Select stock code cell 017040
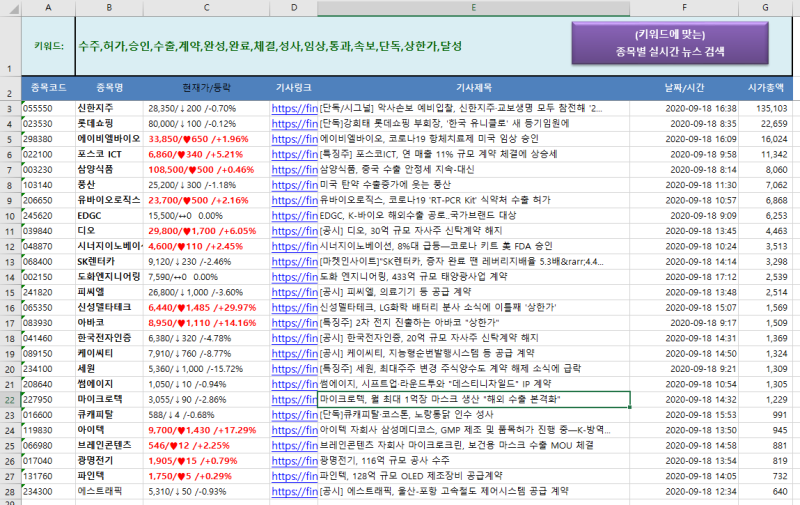Image resolution: width=800 pixels, height=505 pixels. pyautogui.click(x=48, y=461)
